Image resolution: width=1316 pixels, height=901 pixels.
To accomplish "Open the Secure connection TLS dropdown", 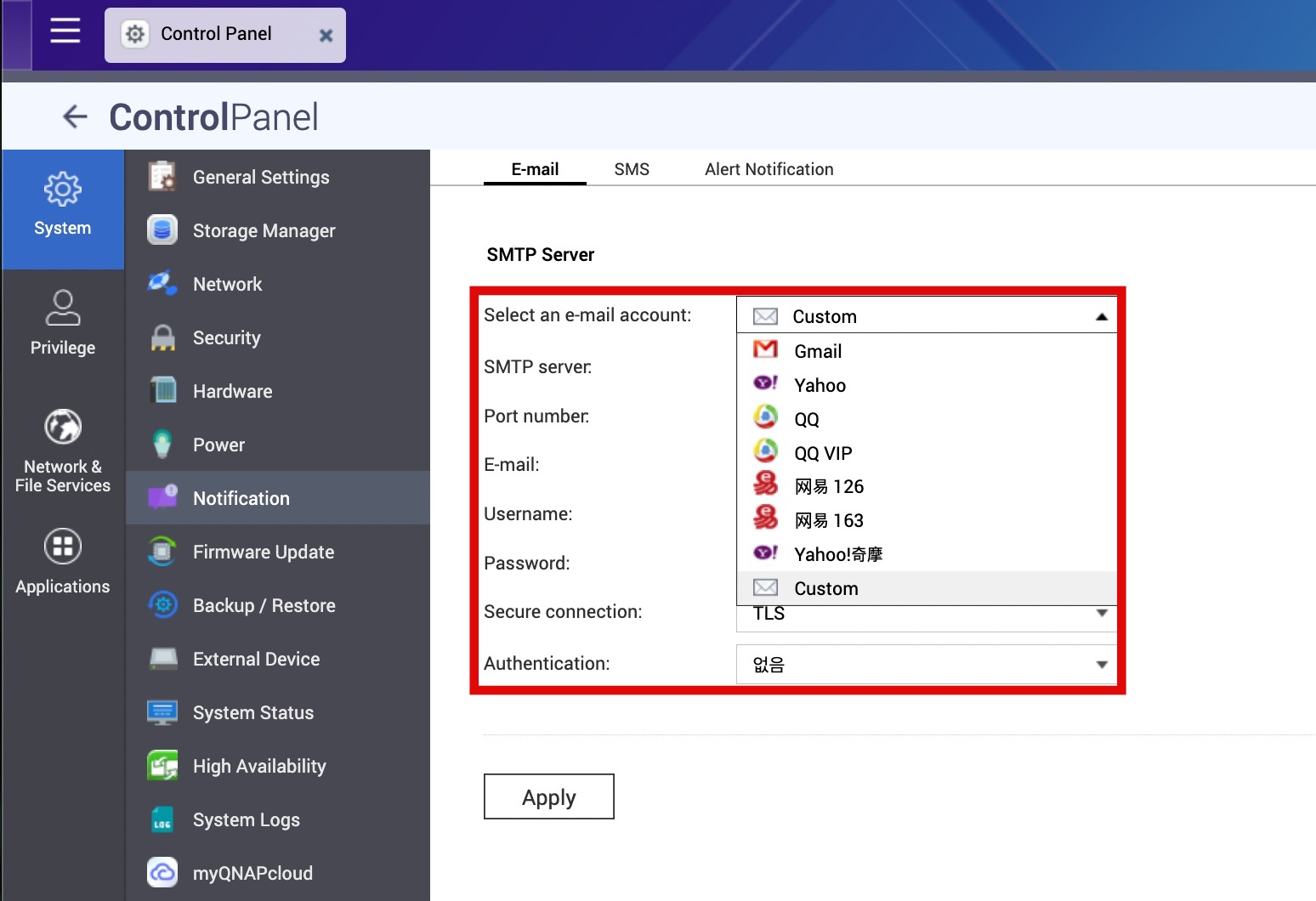I will [926, 618].
